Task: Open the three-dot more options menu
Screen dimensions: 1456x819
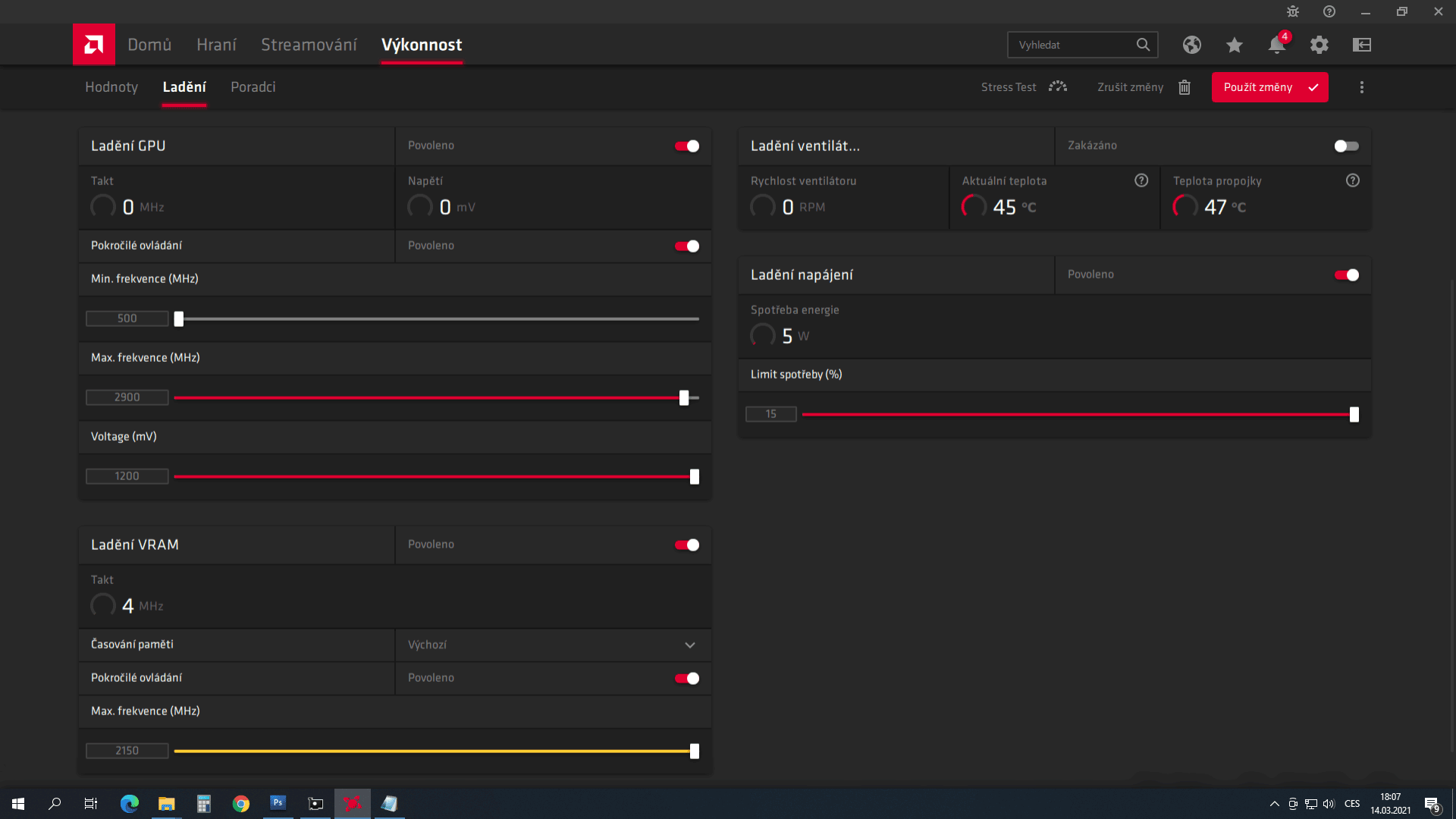Action: point(1362,87)
